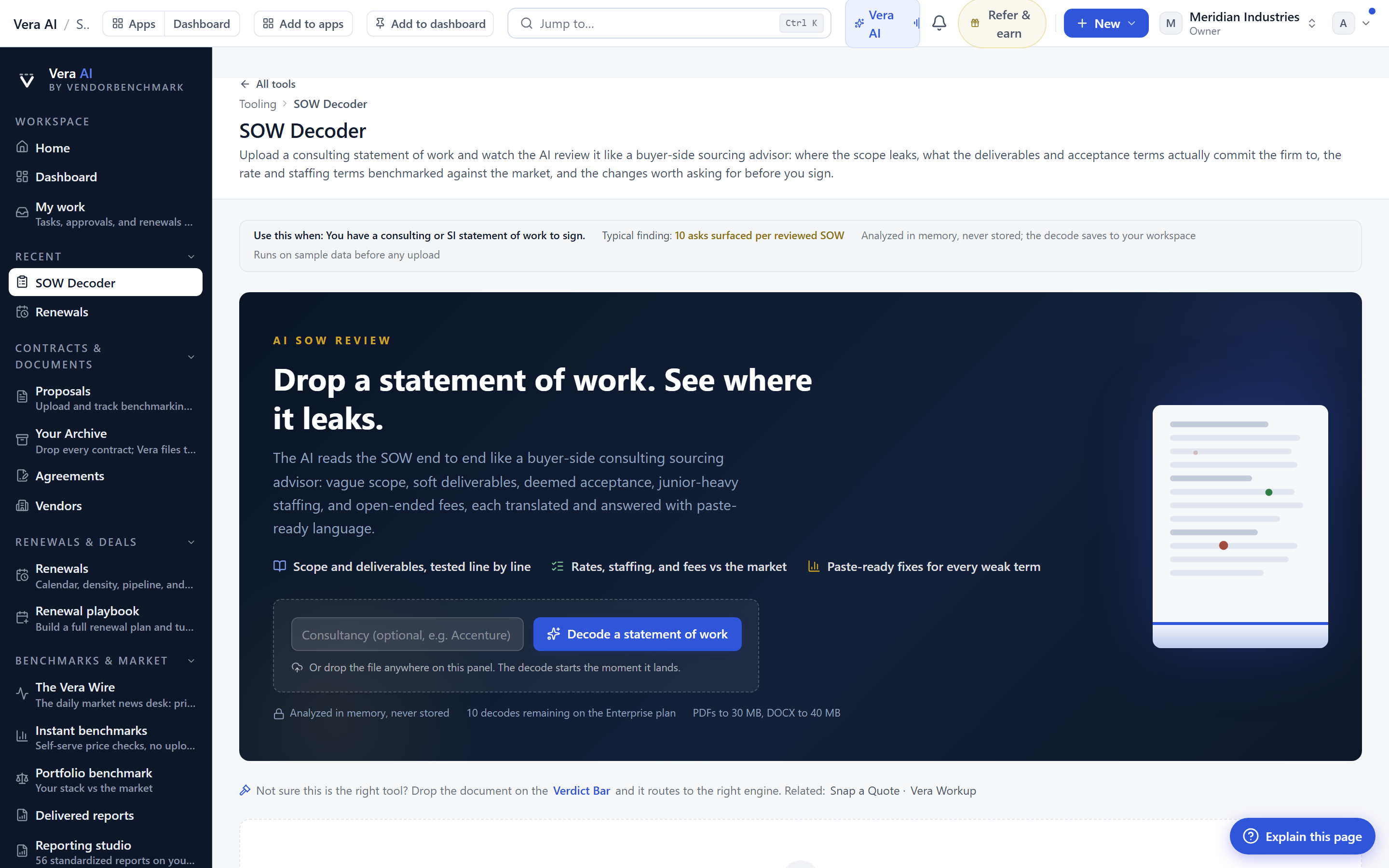Click the Reporting studio file icon
The width and height of the screenshot is (1389, 868).
pyautogui.click(x=22, y=851)
